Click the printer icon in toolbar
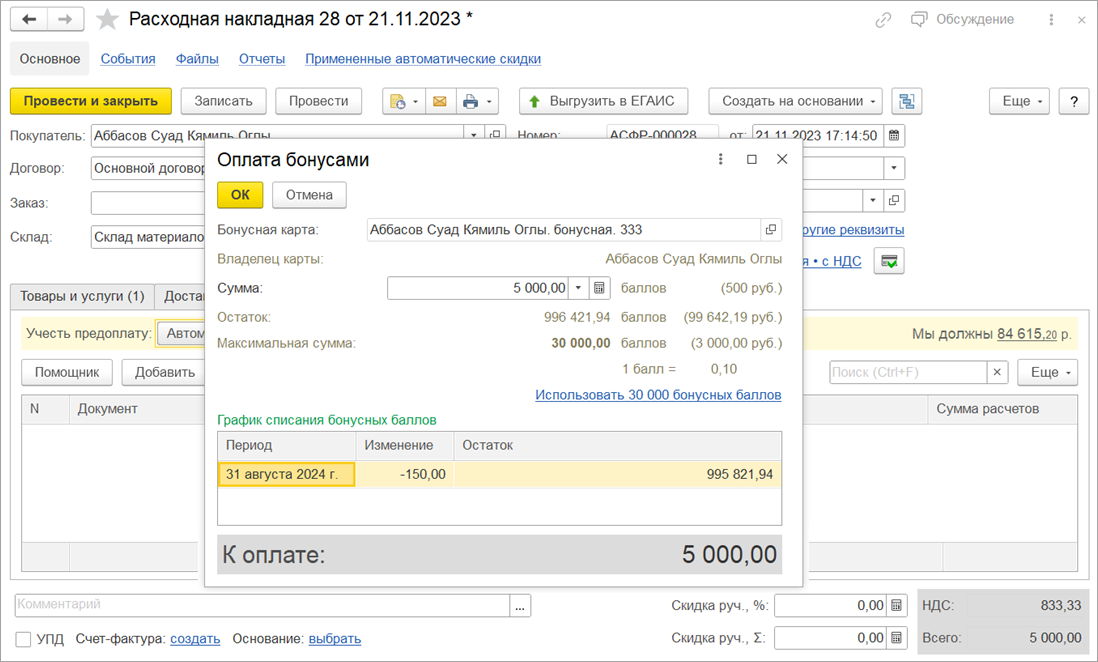1098x662 pixels. (469, 101)
